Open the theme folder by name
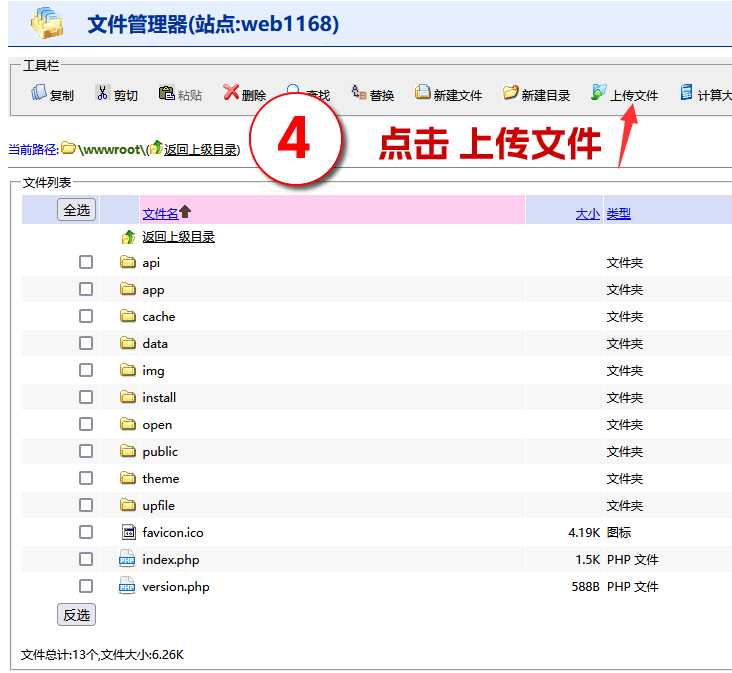This screenshot has width=732, height=673. coord(161,478)
